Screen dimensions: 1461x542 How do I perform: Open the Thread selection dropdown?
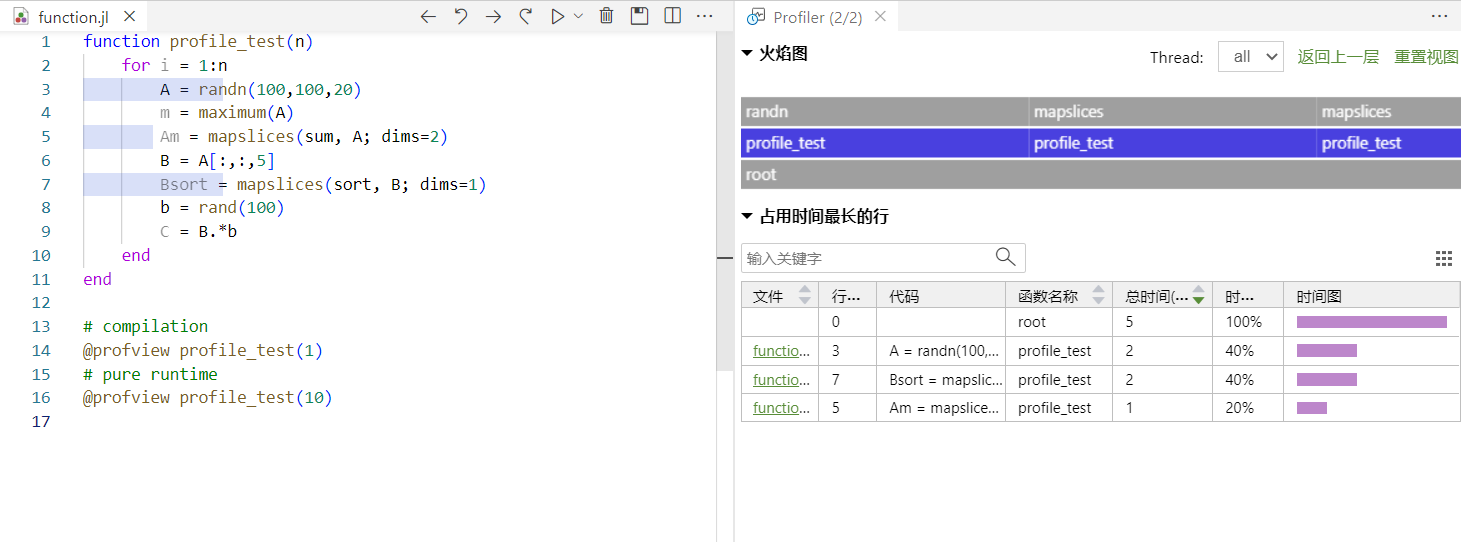(1250, 57)
